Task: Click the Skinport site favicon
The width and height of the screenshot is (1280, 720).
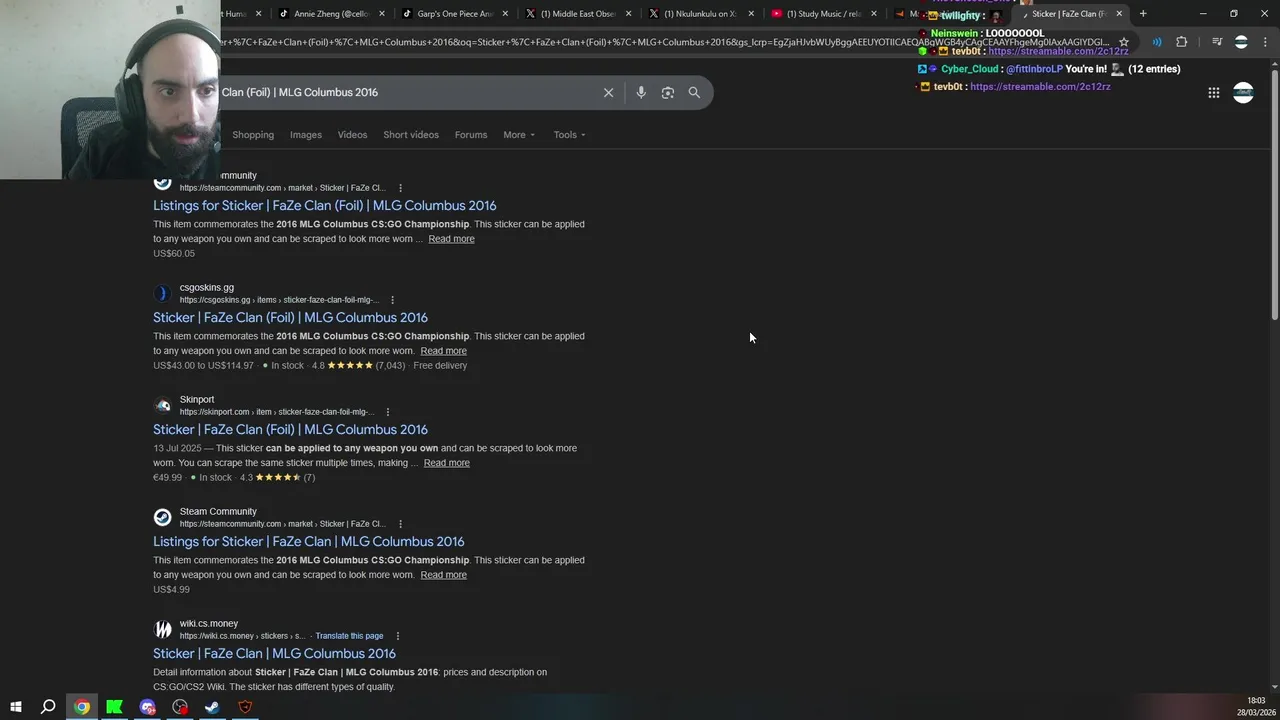Action: click(x=162, y=405)
